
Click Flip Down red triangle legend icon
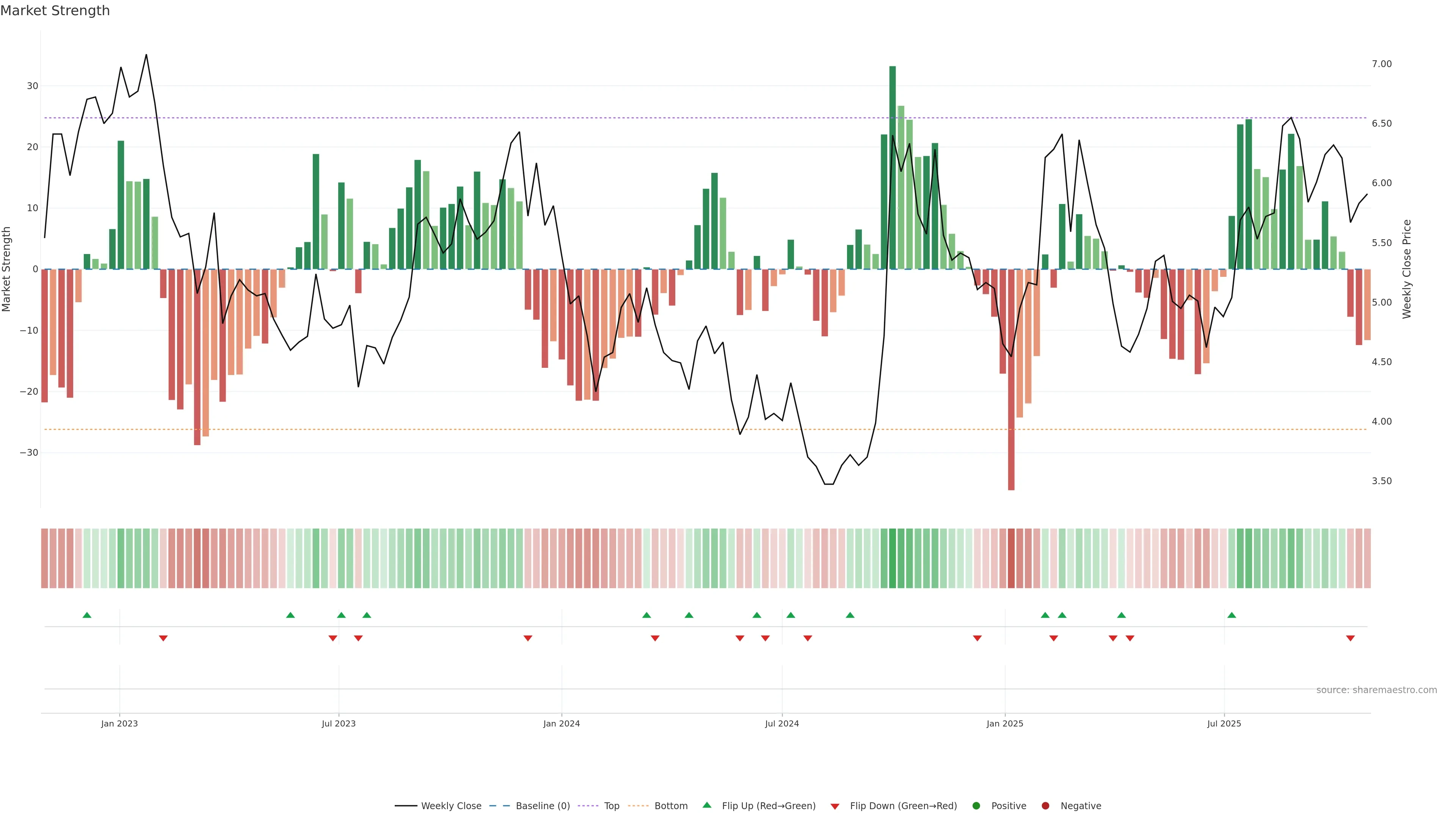(x=835, y=806)
